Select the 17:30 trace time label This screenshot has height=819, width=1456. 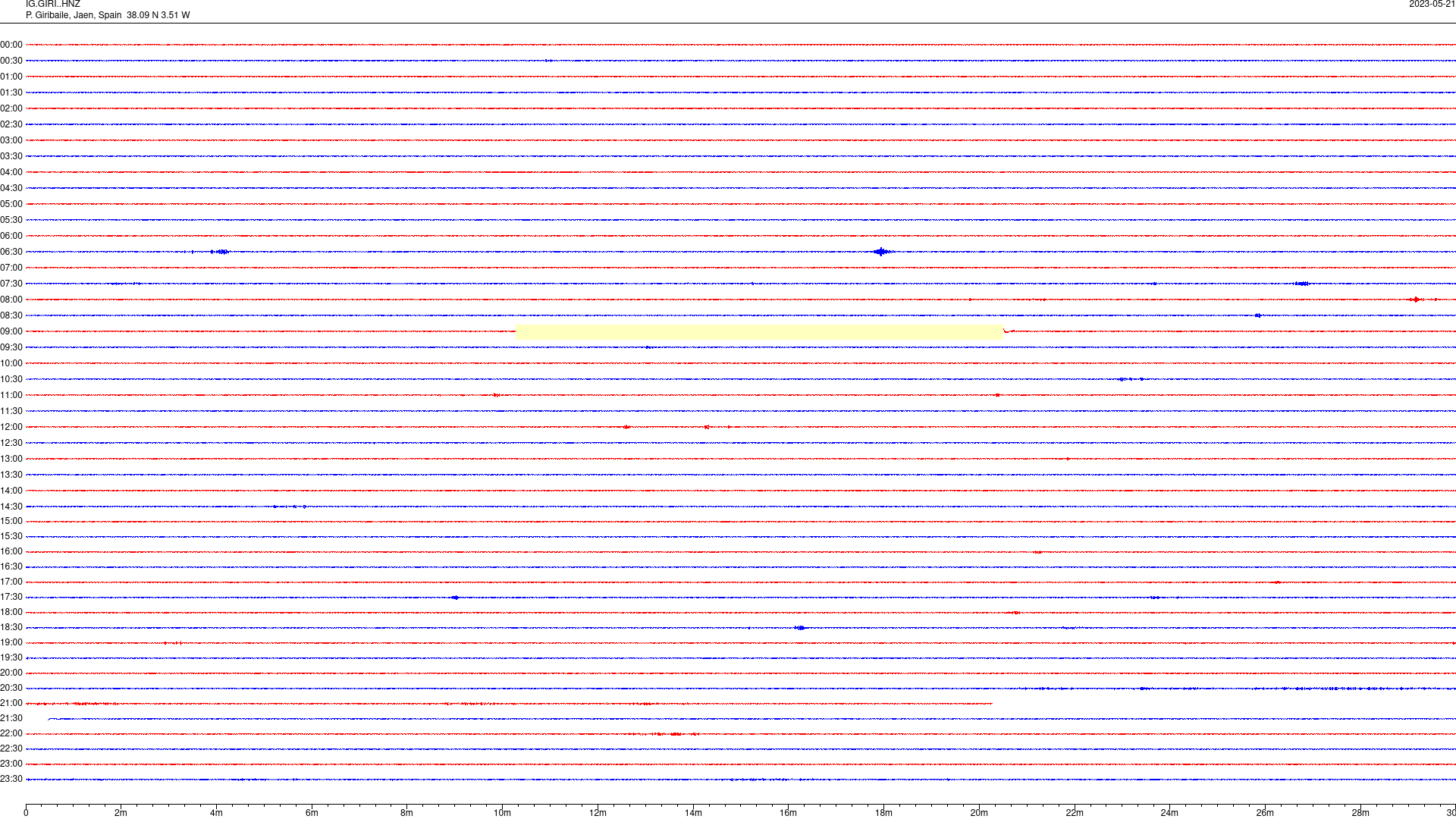click(11, 597)
